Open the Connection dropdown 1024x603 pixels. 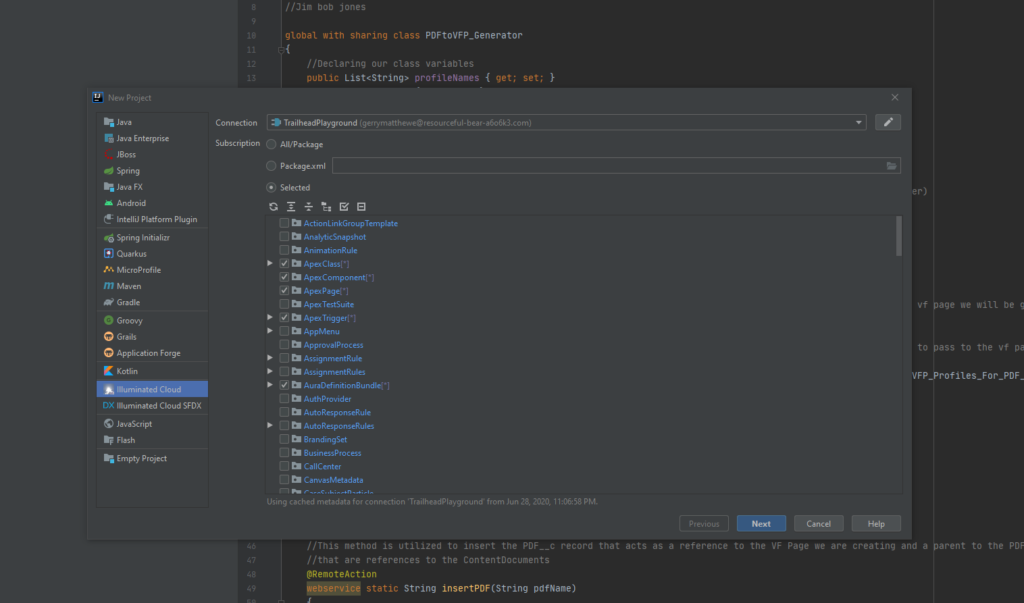[858, 122]
